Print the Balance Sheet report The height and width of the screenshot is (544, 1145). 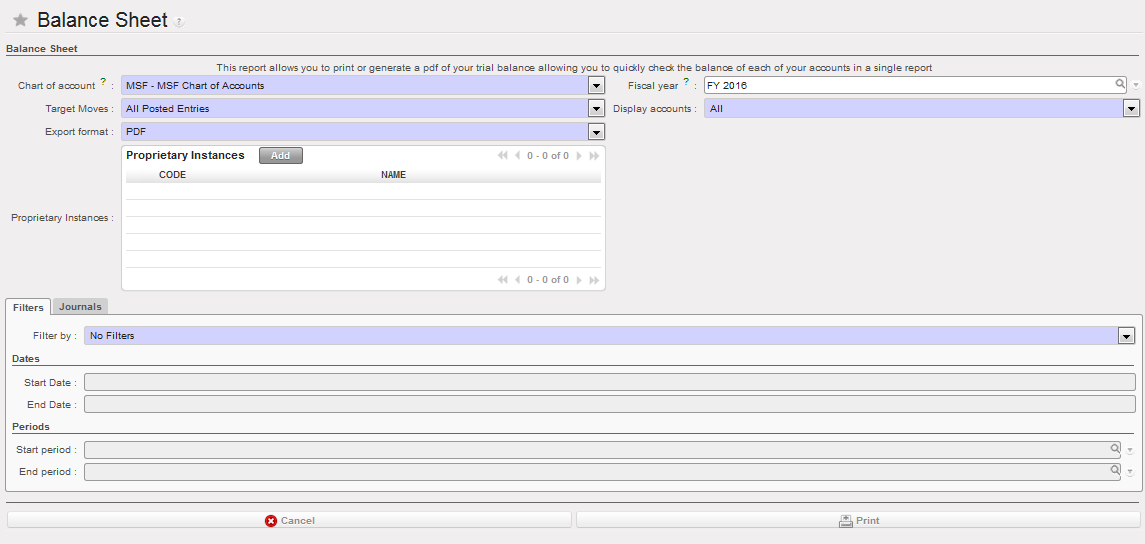click(858, 520)
